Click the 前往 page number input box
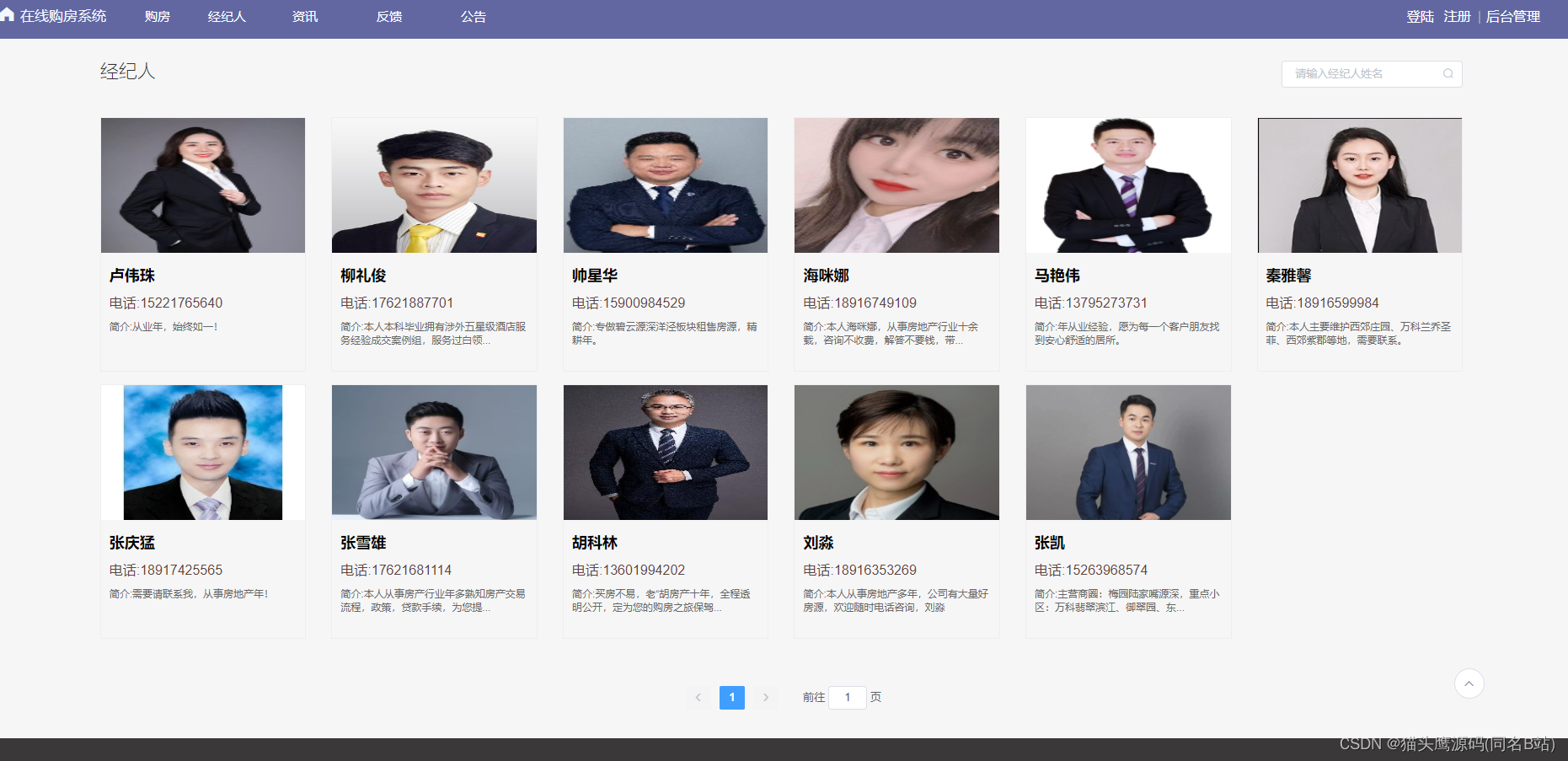The width and height of the screenshot is (1568, 761). tap(848, 697)
